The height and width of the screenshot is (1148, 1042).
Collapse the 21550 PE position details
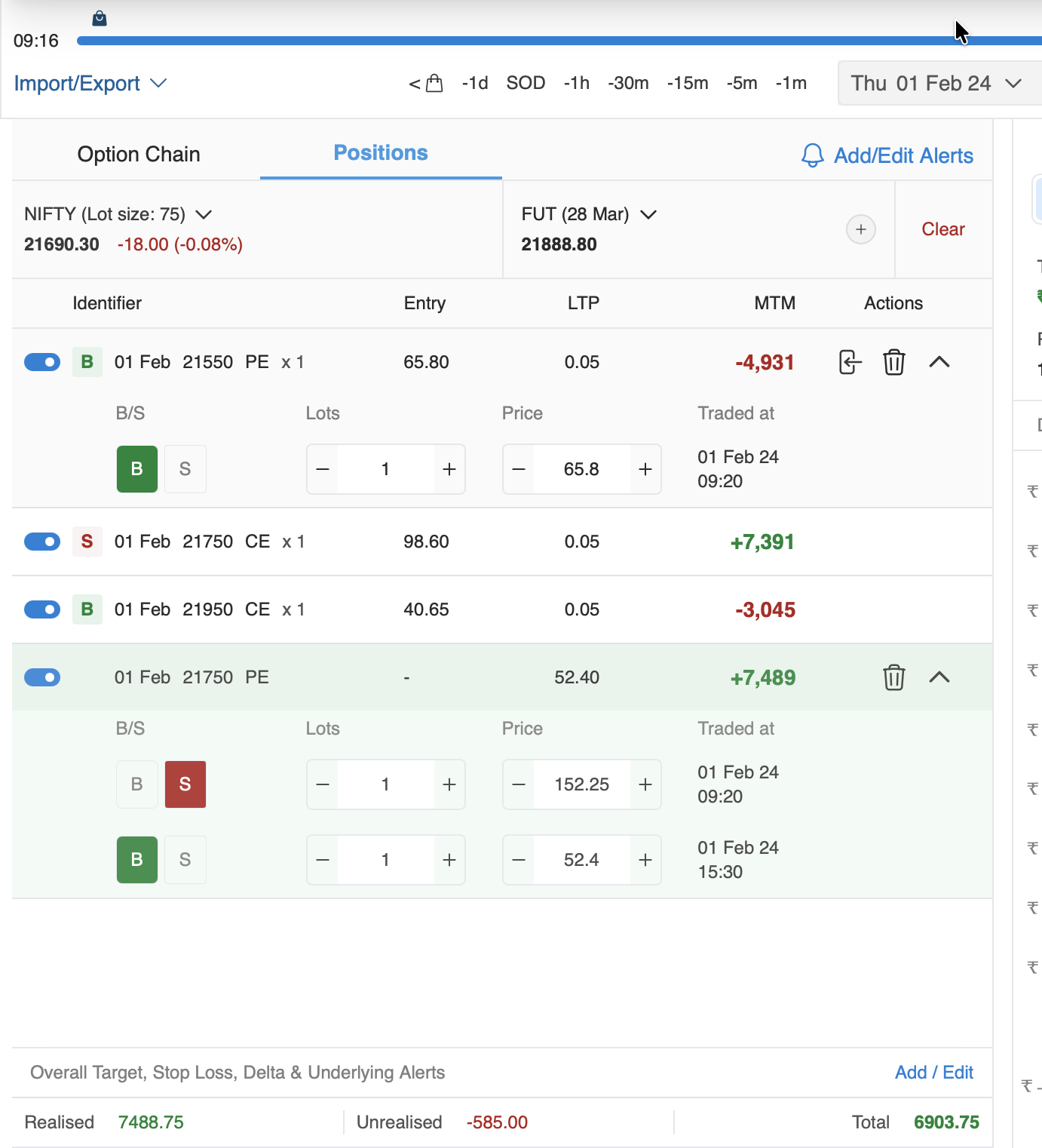(x=939, y=362)
